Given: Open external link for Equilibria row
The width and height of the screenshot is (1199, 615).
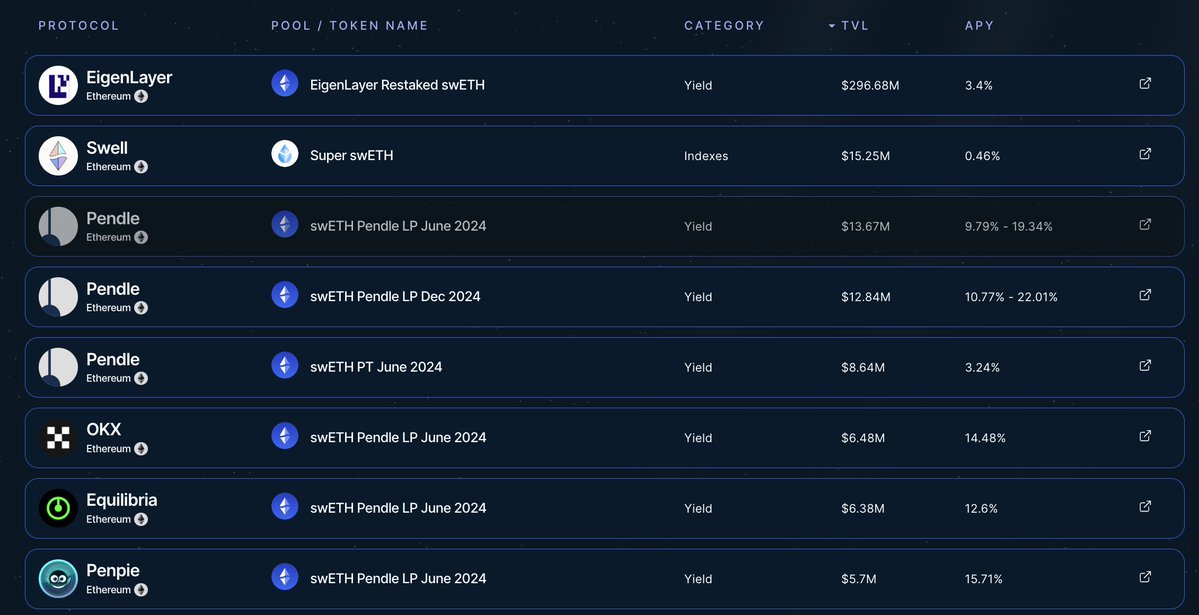Looking at the screenshot, I should pyautogui.click(x=1145, y=507).
